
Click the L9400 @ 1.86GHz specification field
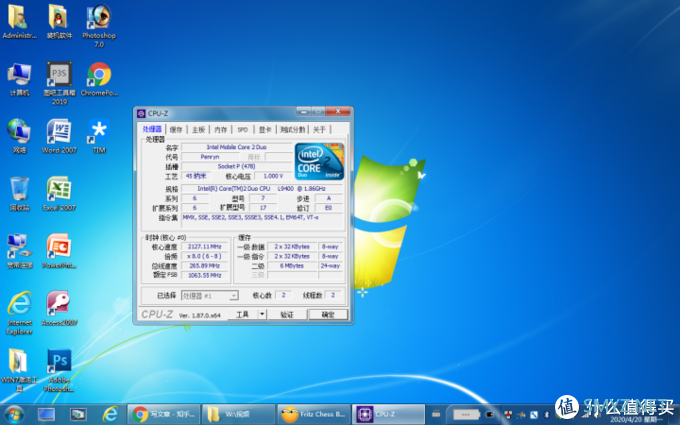(262, 189)
